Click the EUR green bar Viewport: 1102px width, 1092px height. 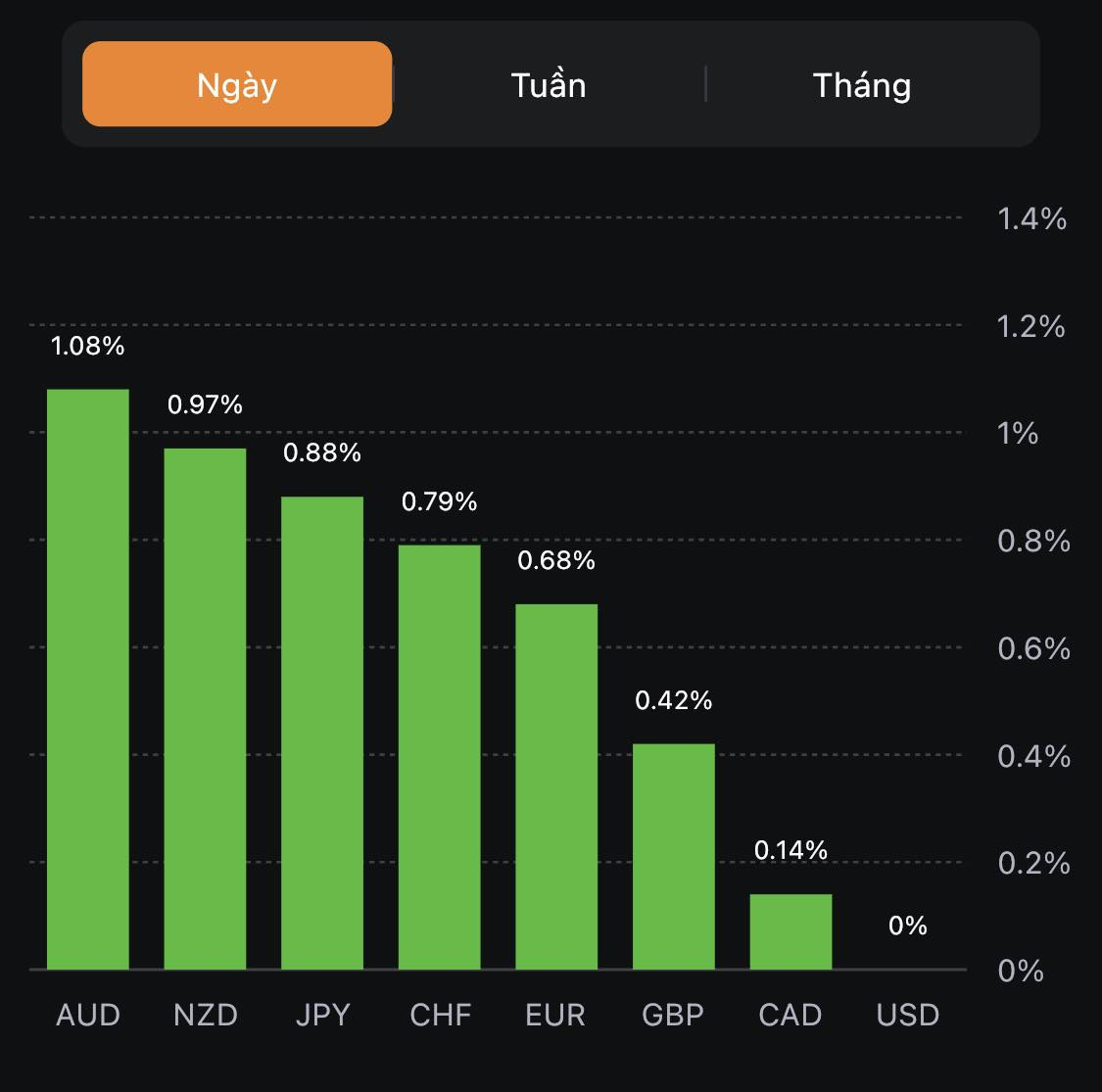pyautogui.click(x=556, y=786)
